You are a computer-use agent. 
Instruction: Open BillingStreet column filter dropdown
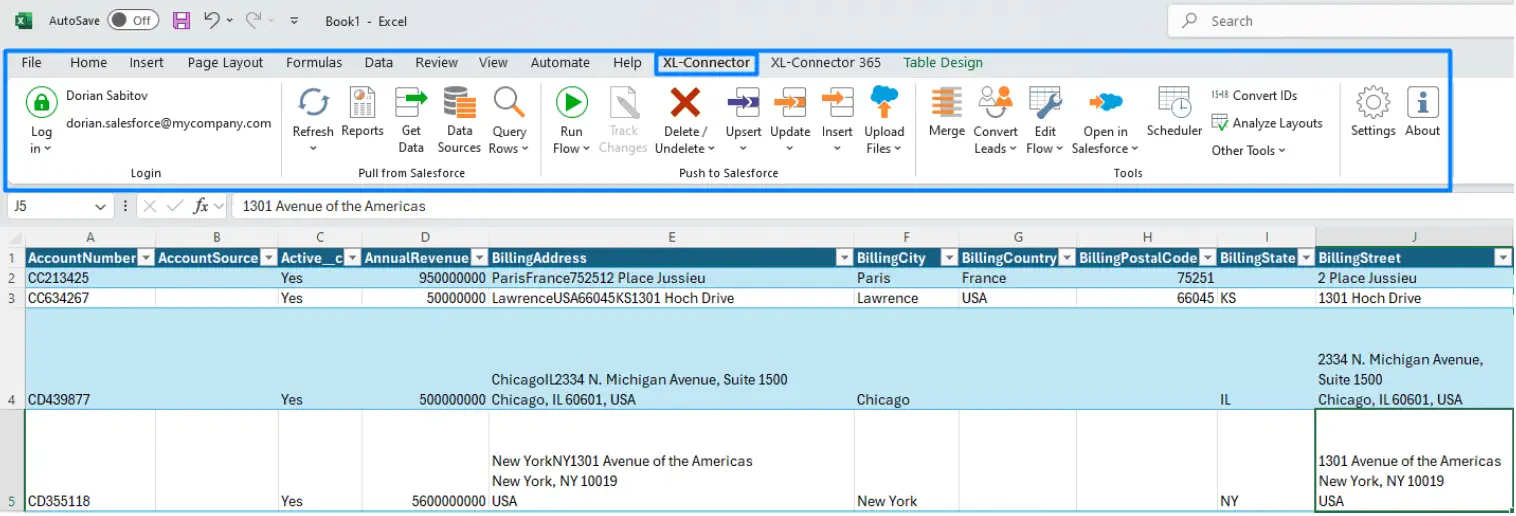[x=1502, y=258]
